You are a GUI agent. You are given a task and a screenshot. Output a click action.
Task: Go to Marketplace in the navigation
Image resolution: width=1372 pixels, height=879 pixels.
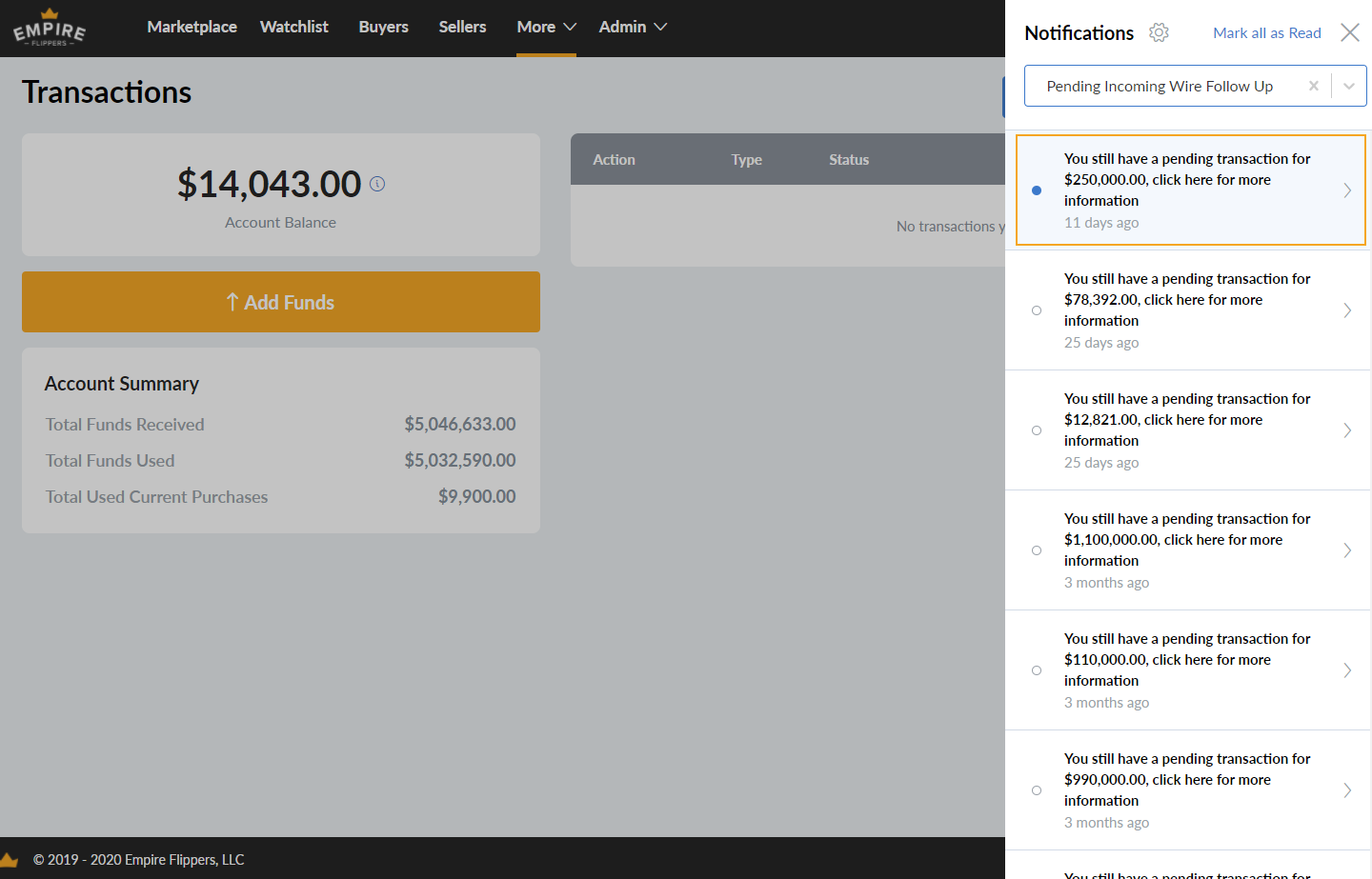click(192, 27)
